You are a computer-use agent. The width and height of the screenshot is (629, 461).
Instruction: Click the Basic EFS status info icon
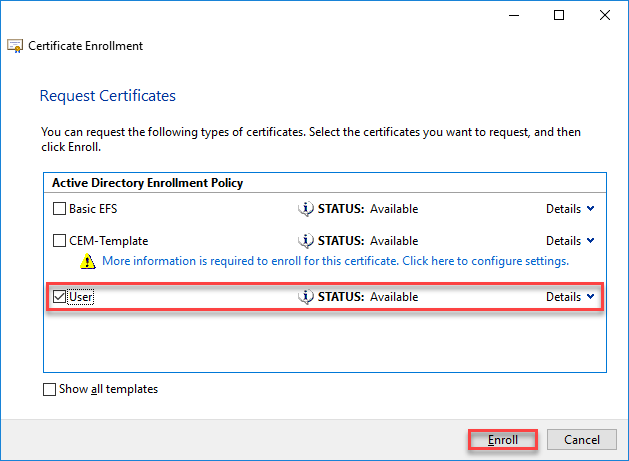(306, 209)
